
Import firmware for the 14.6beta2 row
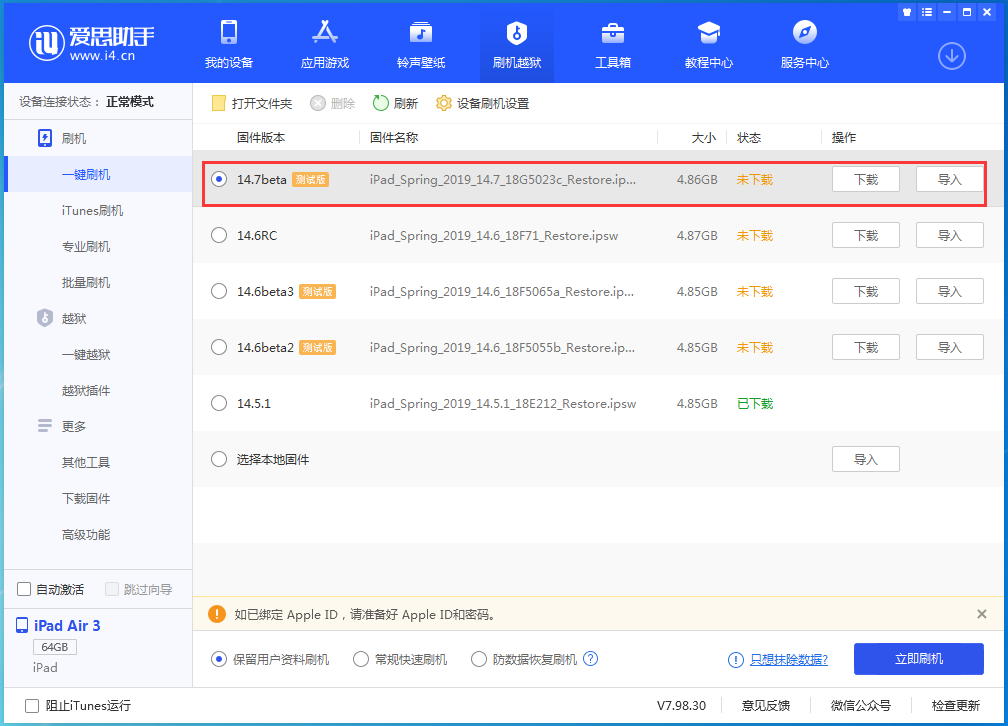tap(950, 347)
